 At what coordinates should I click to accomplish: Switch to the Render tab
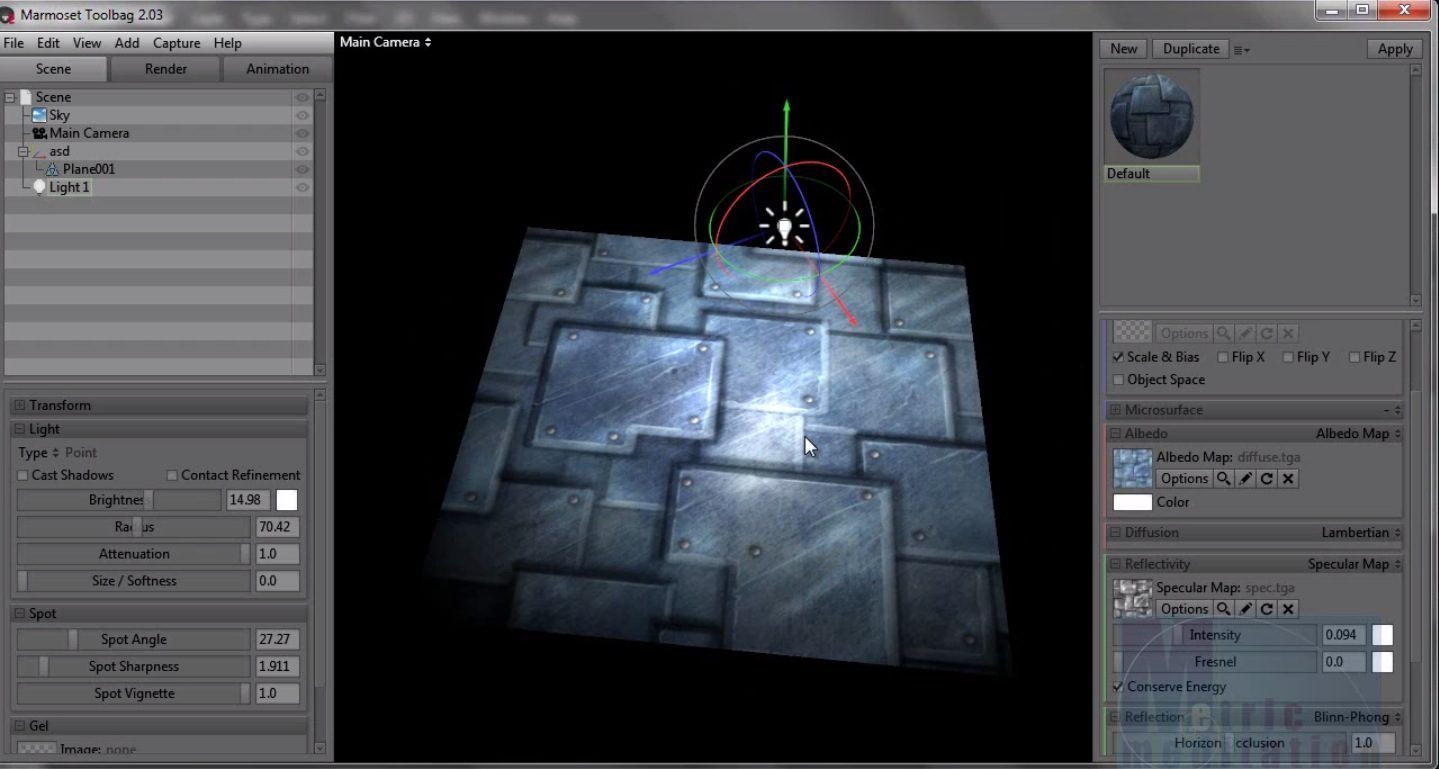165,69
